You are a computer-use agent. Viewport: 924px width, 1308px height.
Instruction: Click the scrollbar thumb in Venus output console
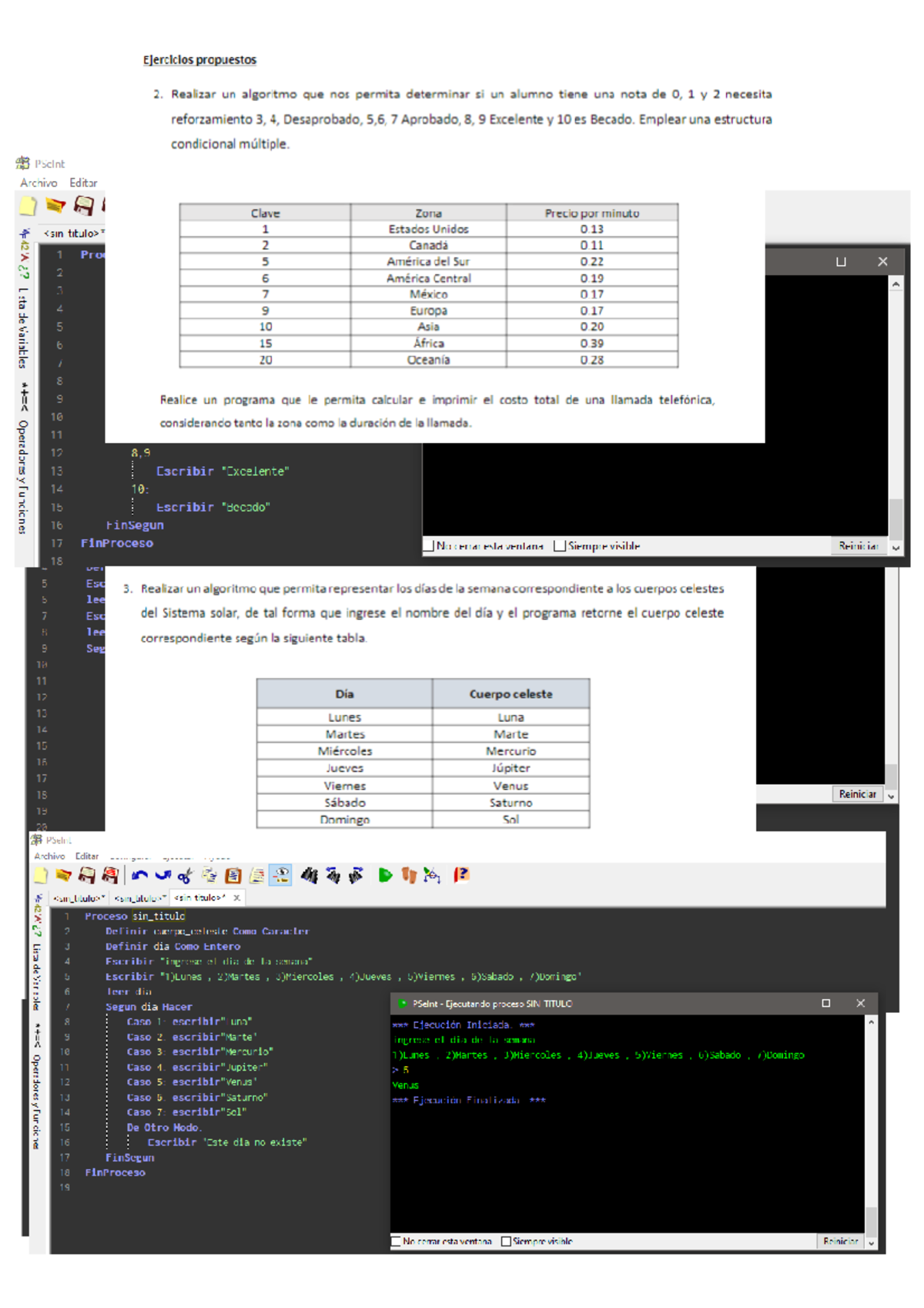pyautogui.click(x=872, y=1220)
